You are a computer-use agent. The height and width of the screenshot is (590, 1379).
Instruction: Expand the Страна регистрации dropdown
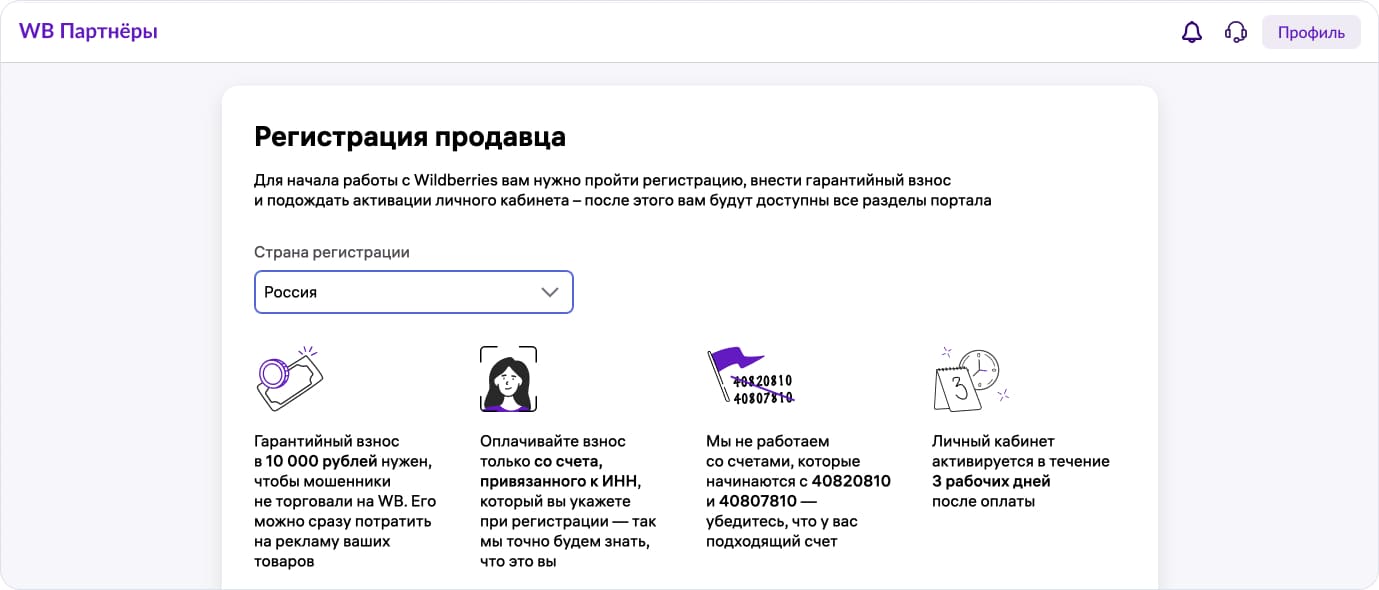413,292
